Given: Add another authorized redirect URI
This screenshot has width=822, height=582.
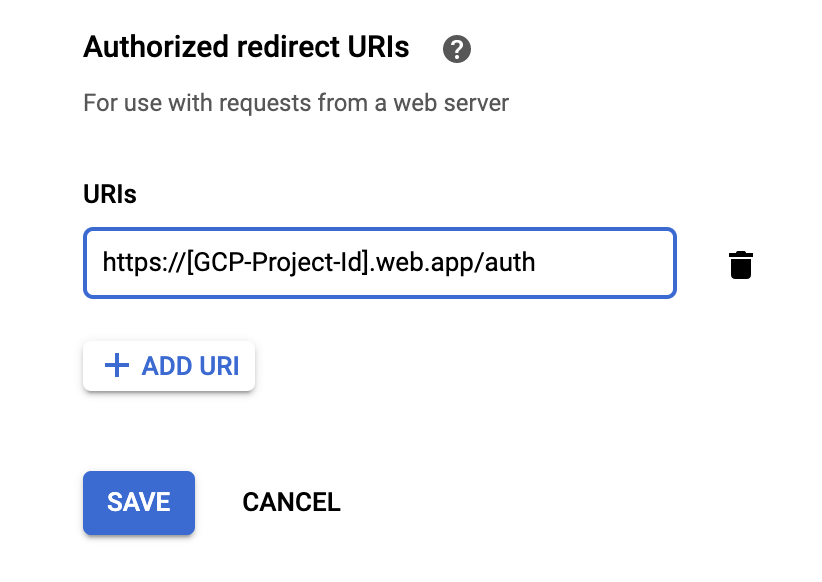Looking at the screenshot, I should (169, 366).
